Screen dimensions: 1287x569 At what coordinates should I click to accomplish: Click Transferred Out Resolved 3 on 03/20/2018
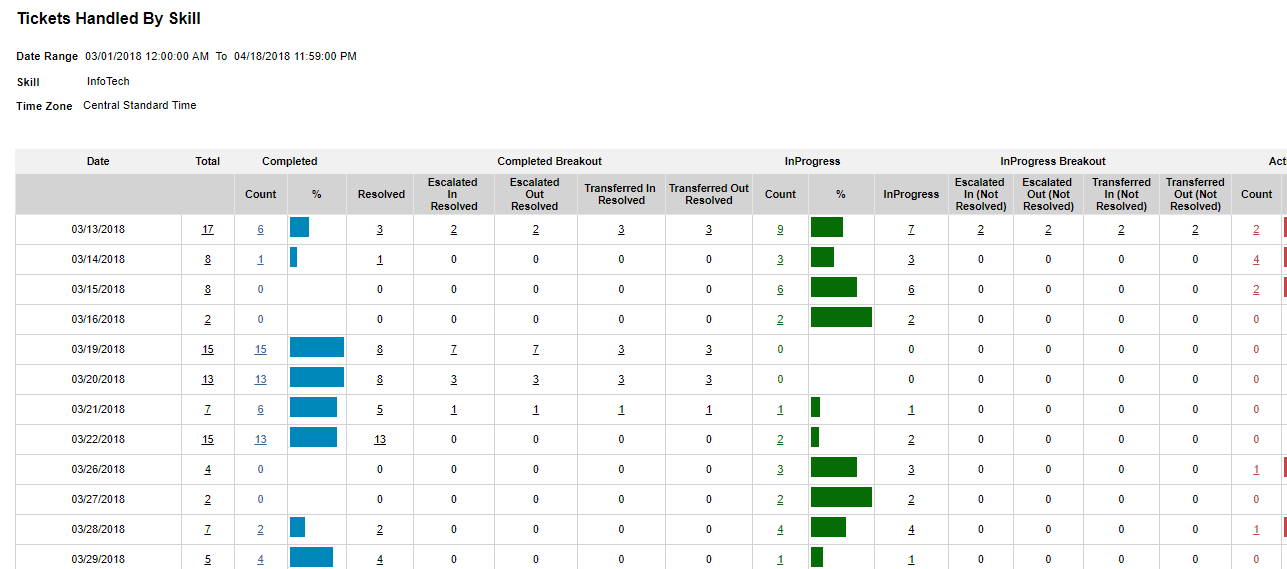point(709,380)
